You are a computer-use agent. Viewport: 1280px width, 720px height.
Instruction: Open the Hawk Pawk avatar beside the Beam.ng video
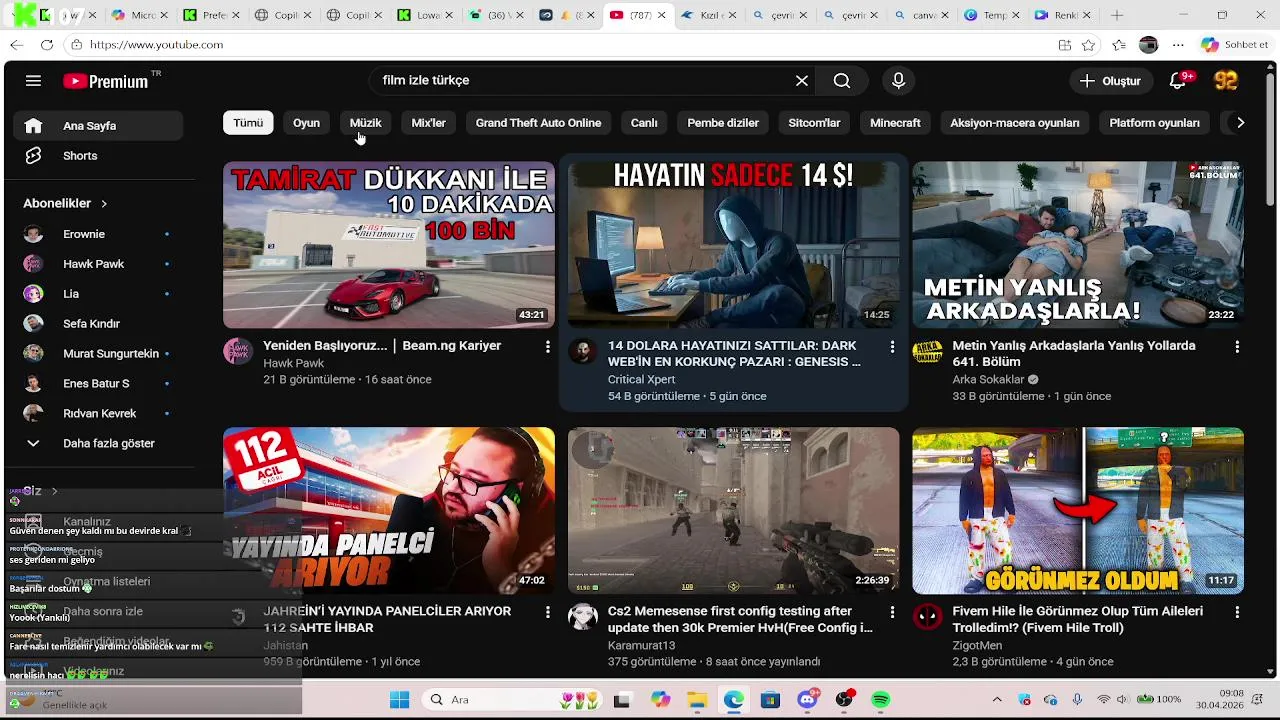(x=238, y=351)
